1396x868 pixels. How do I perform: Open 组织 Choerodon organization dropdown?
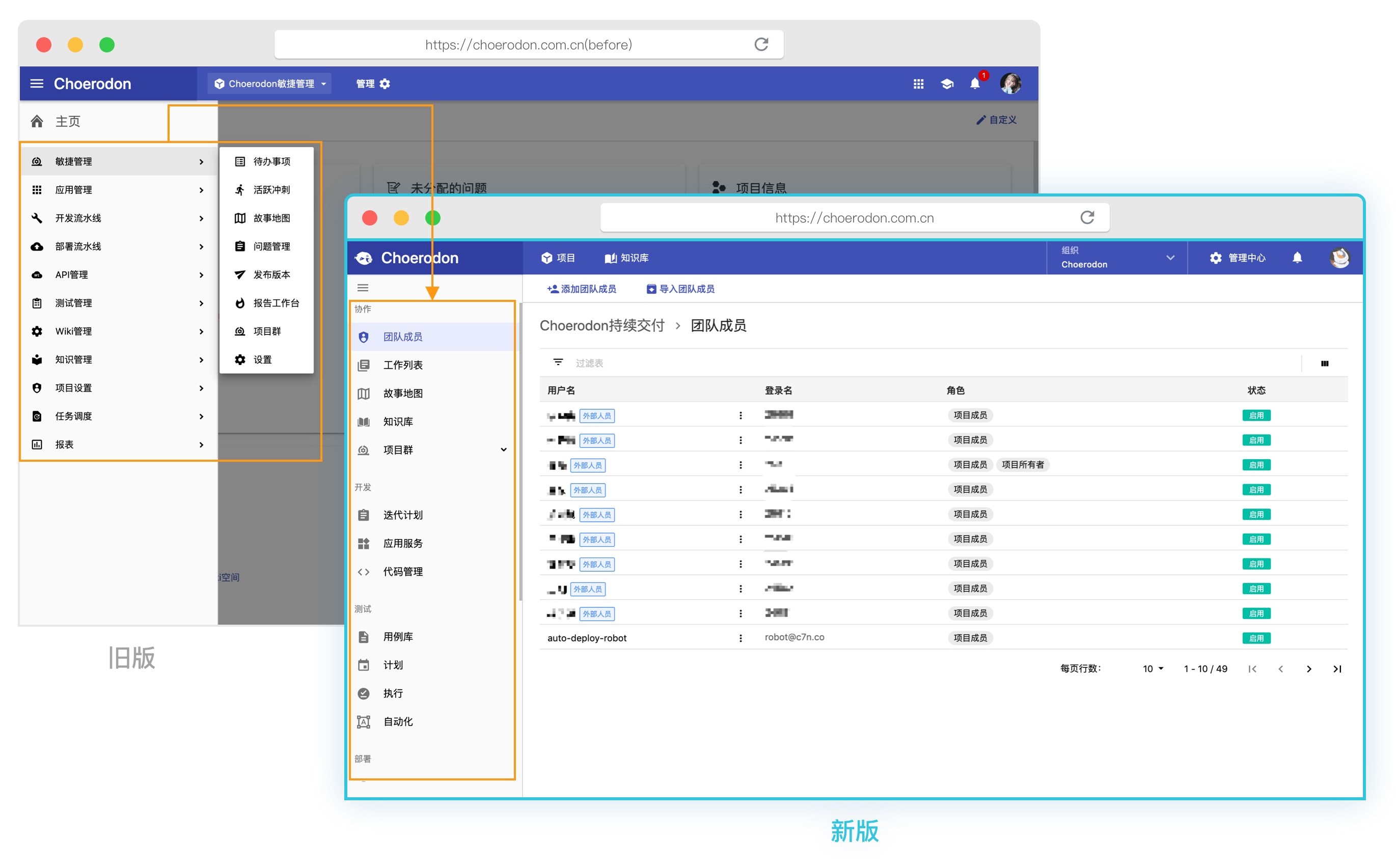[x=1116, y=258]
